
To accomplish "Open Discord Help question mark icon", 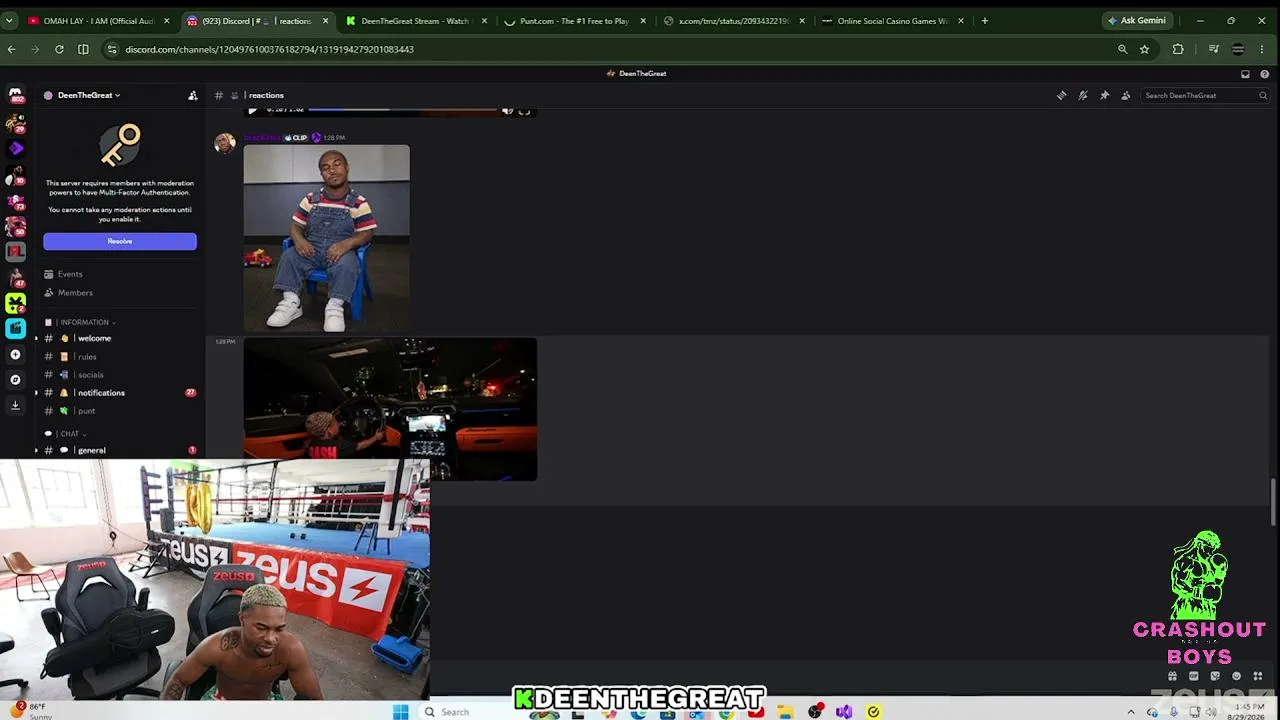I will pos(1264,74).
